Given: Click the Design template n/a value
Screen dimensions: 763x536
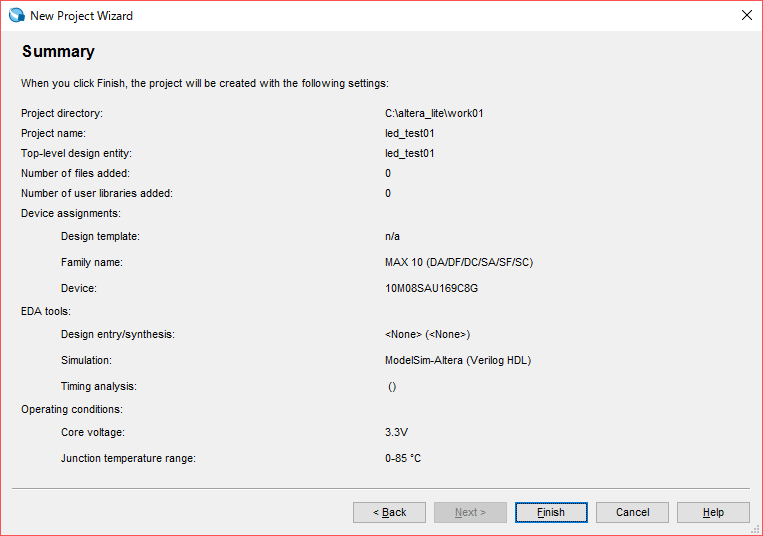Looking at the screenshot, I should pyautogui.click(x=392, y=236).
